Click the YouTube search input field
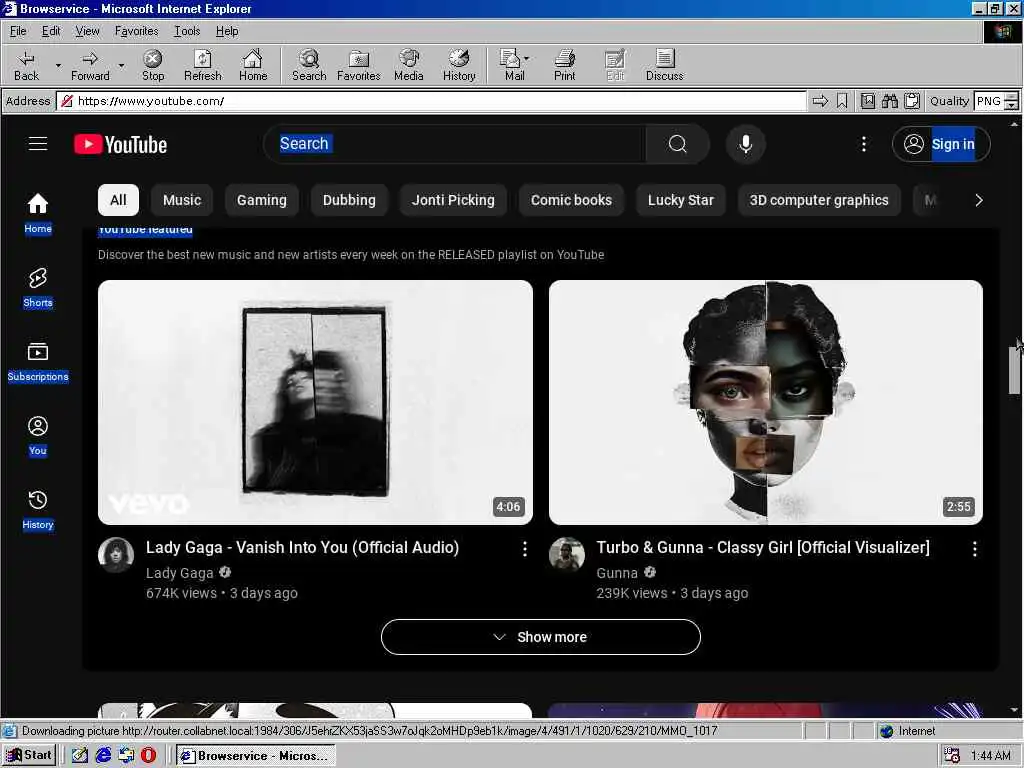This screenshot has height=768, width=1024. [x=455, y=144]
